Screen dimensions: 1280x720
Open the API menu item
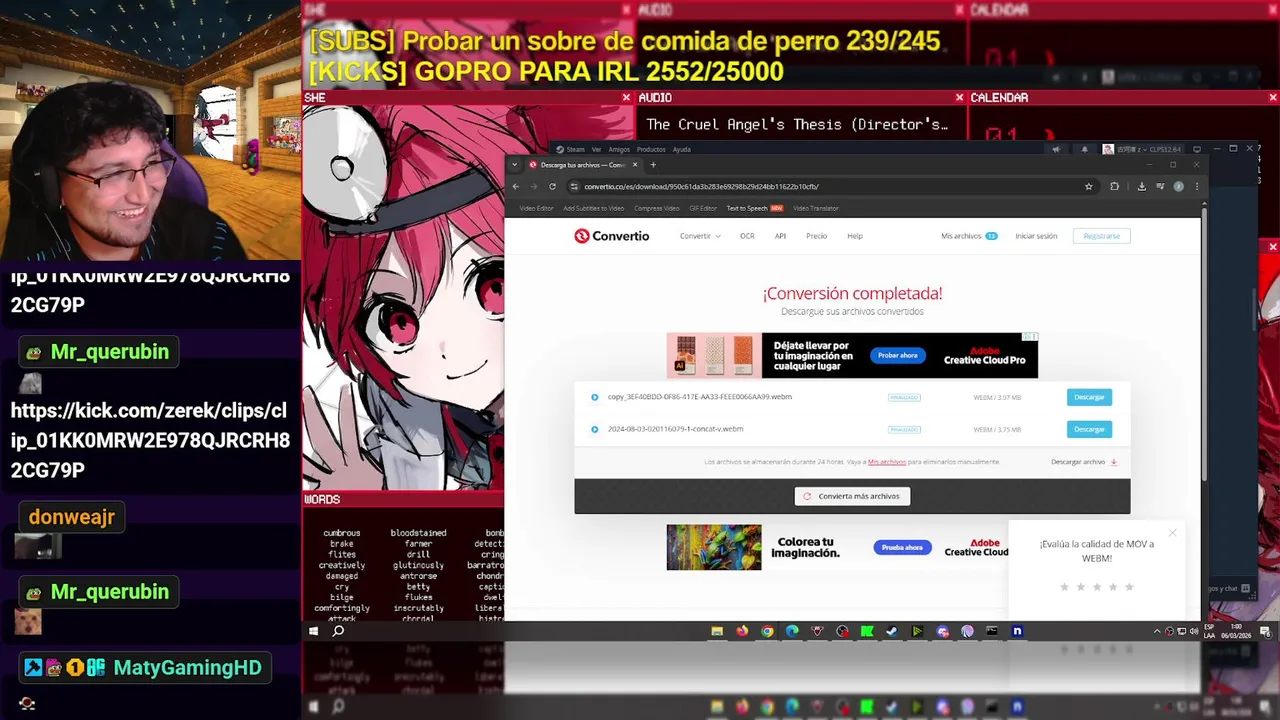(x=780, y=236)
